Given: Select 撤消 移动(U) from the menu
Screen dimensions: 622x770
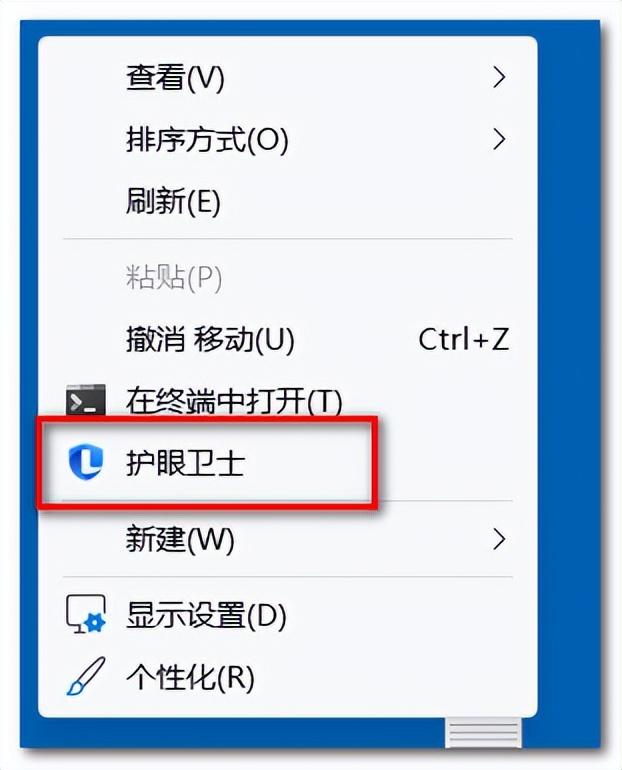Looking at the screenshot, I should (x=210, y=339).
